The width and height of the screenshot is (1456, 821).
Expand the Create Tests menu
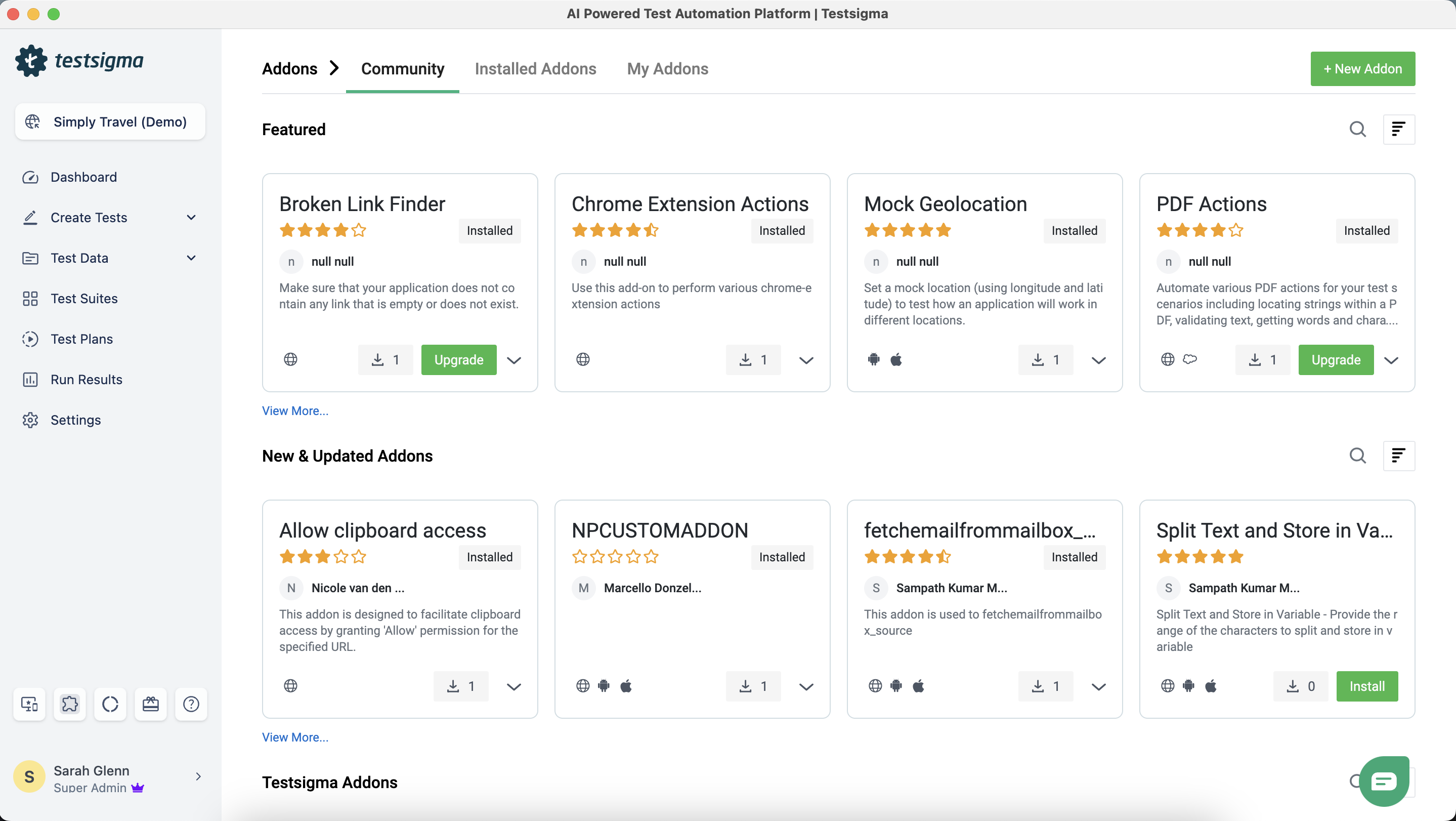(191, 218)
